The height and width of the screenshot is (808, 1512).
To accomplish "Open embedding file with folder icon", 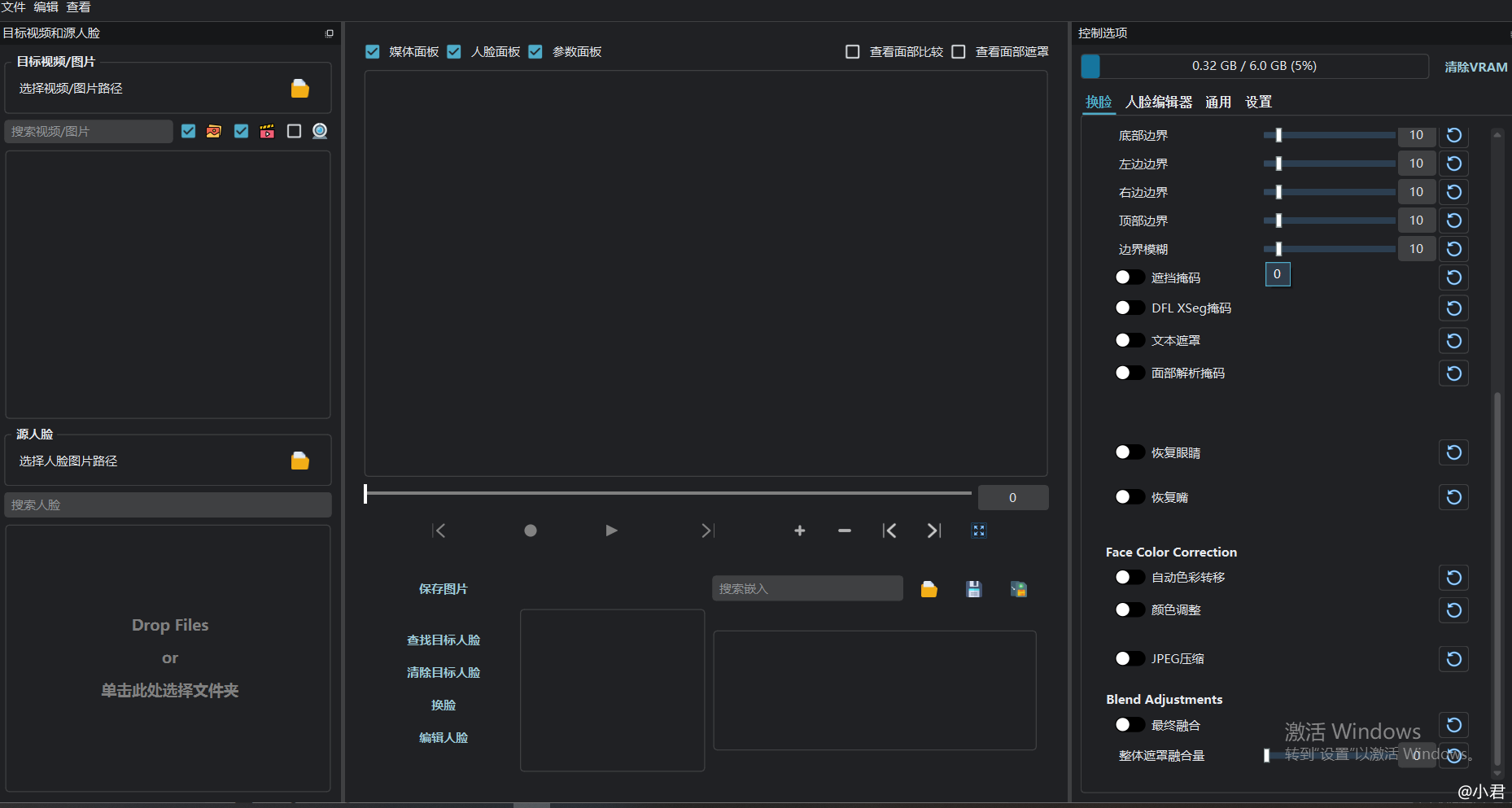I will point(929,589).
